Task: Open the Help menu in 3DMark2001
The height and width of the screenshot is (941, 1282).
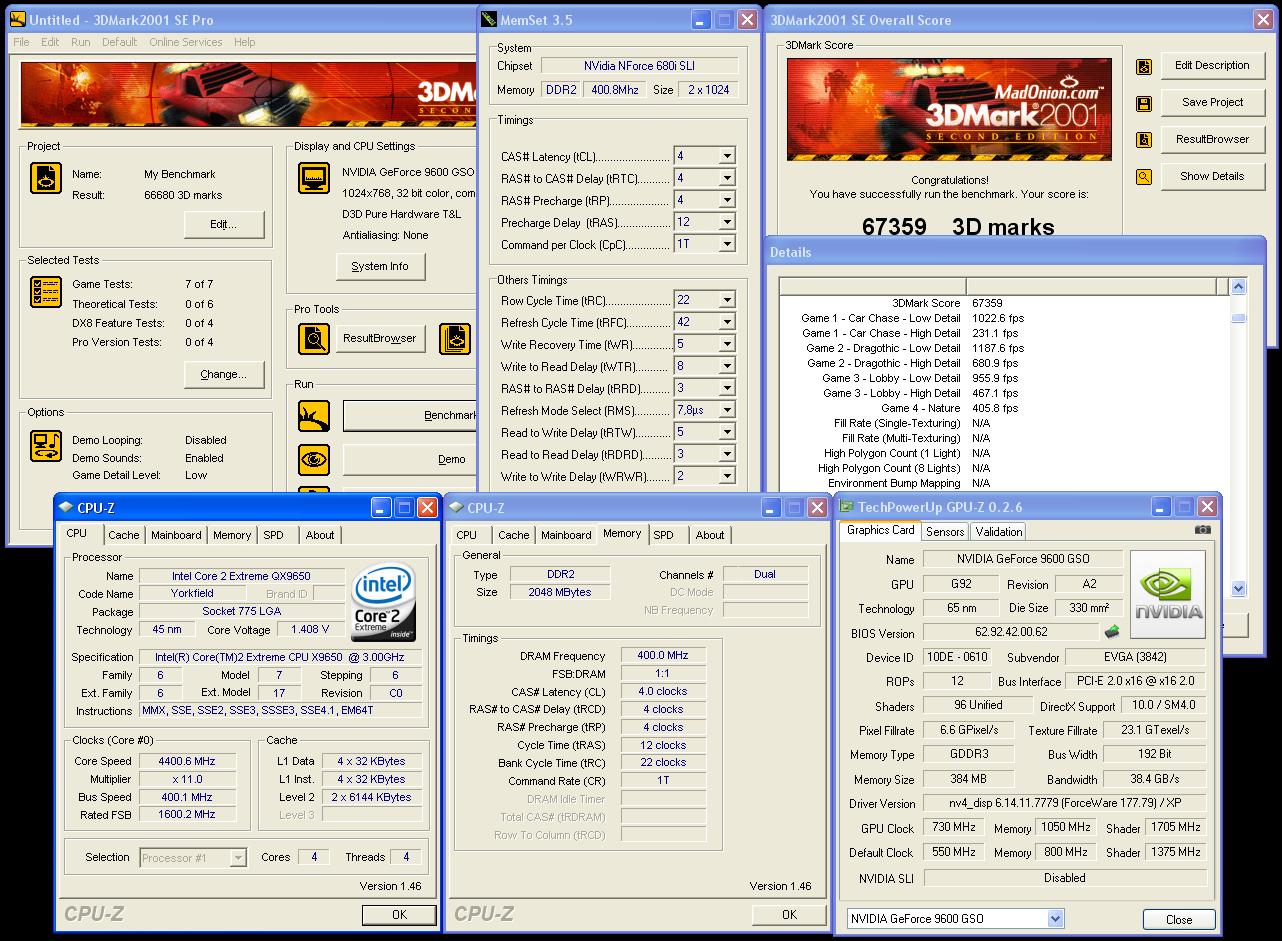Action: [244, 42]
